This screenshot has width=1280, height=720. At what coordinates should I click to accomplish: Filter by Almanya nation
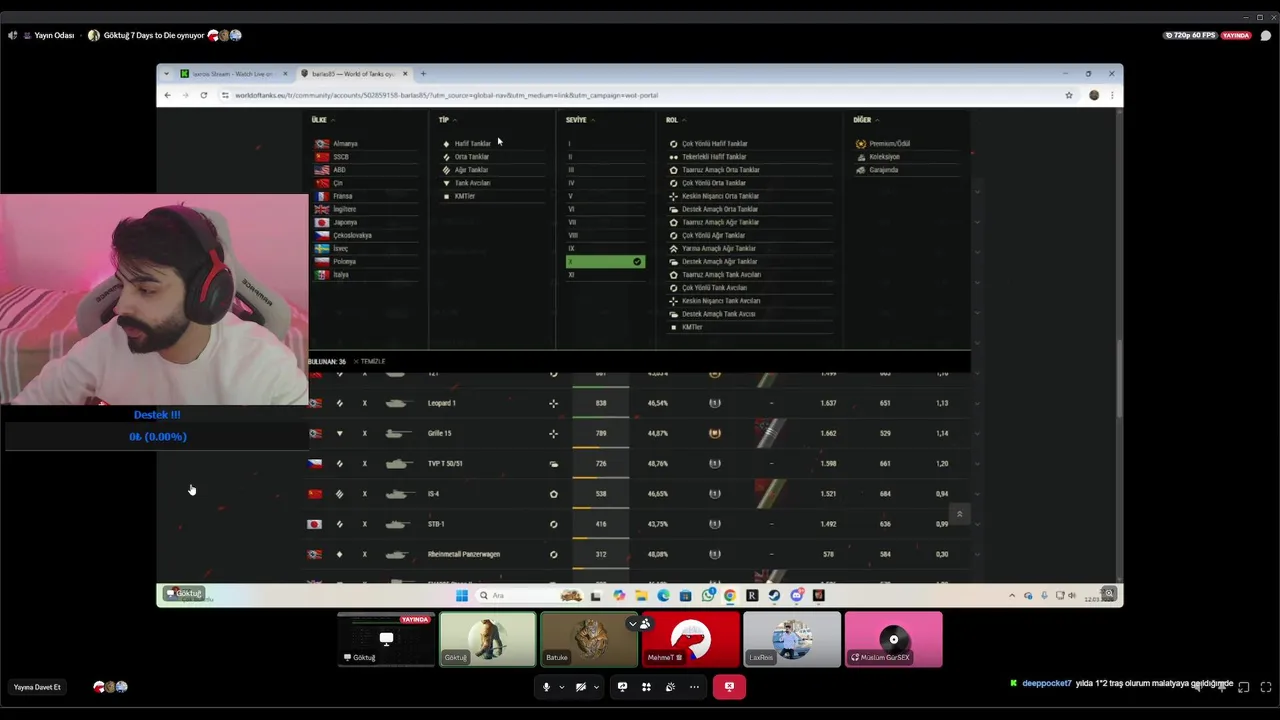click(x=366, y=144)
